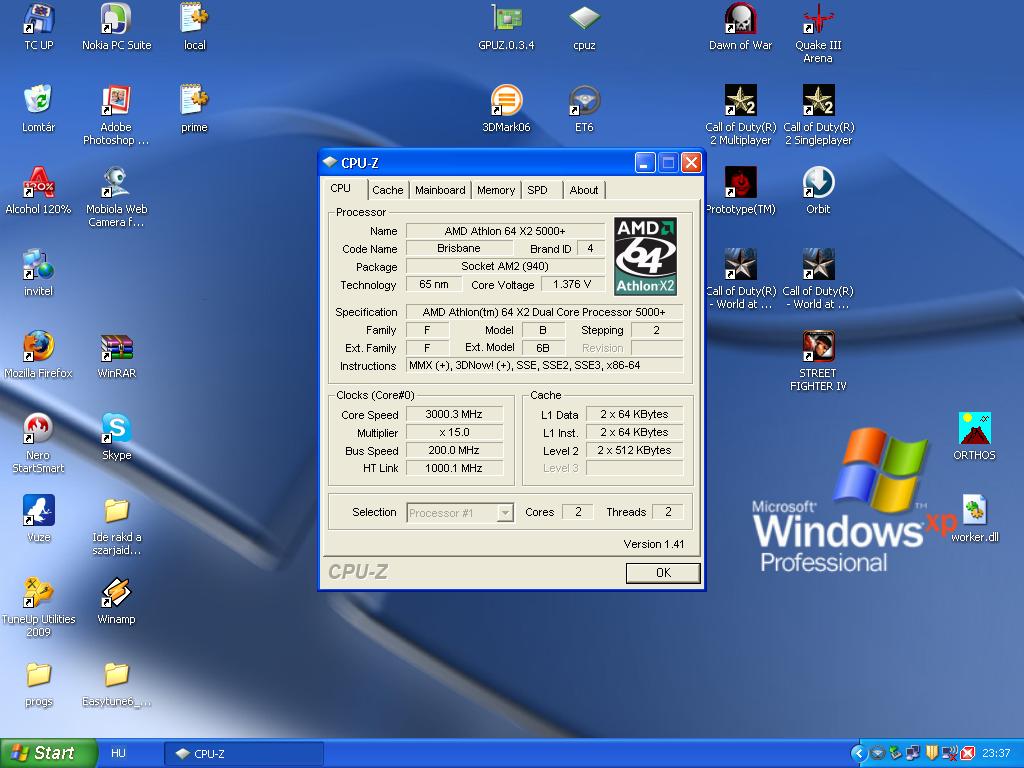Select the 'prime' desktop file icon
The width and height of the screenshot is (1024, 768).
(x=195, y=108)
